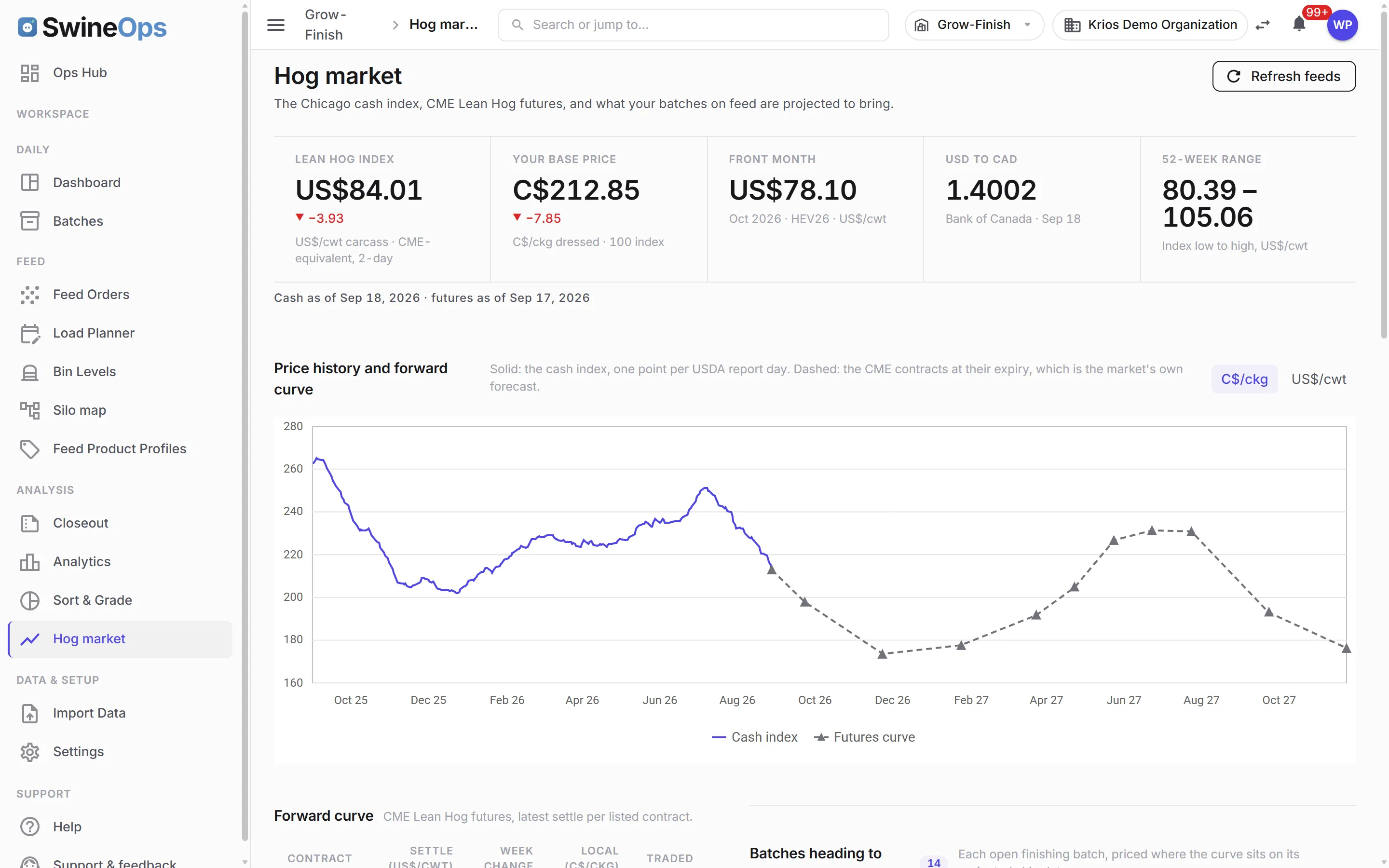Viewport: 1389px width, 868px height.
Task: Toggle Cash index legend series
Action: coord(754,737)
